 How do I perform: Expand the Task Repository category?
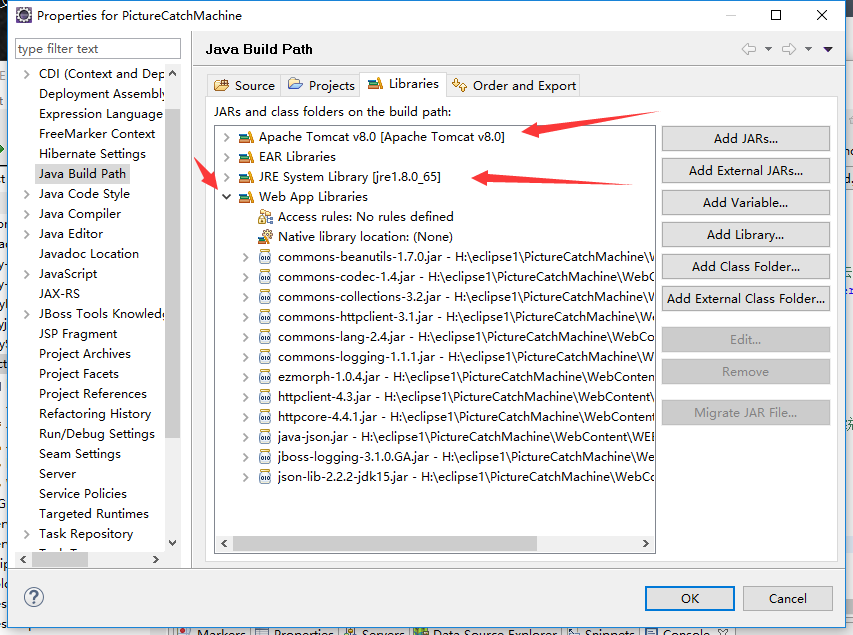[x=26, y=534]
